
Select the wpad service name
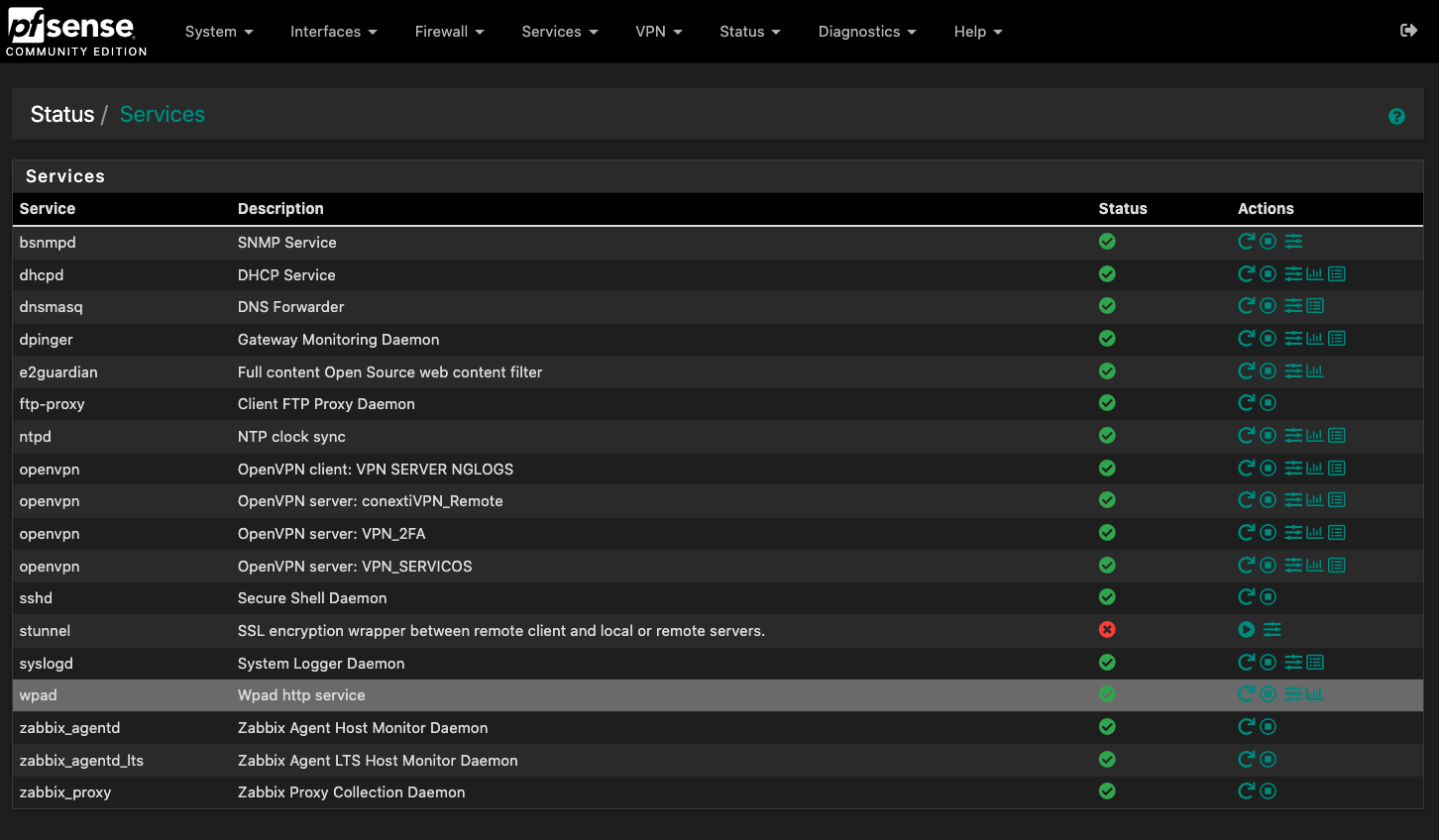(x=38, y=695)
